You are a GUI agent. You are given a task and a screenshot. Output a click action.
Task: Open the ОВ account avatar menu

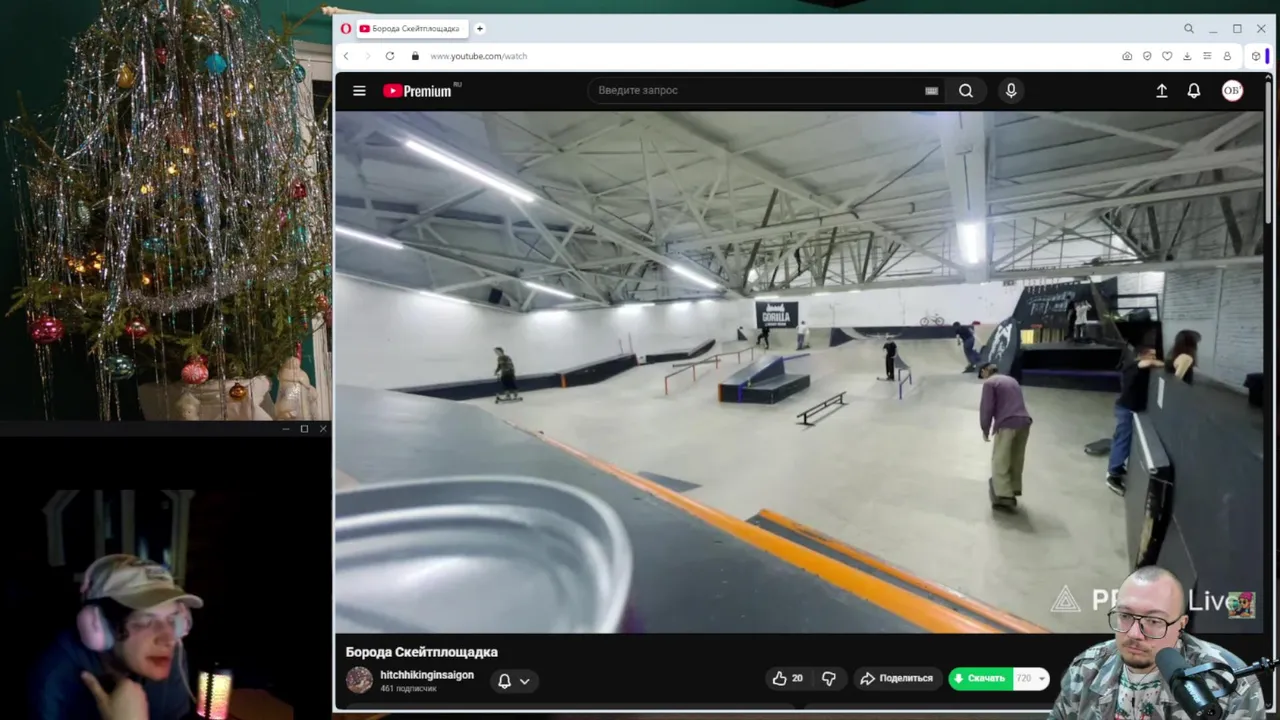[x=1232, y=90]
